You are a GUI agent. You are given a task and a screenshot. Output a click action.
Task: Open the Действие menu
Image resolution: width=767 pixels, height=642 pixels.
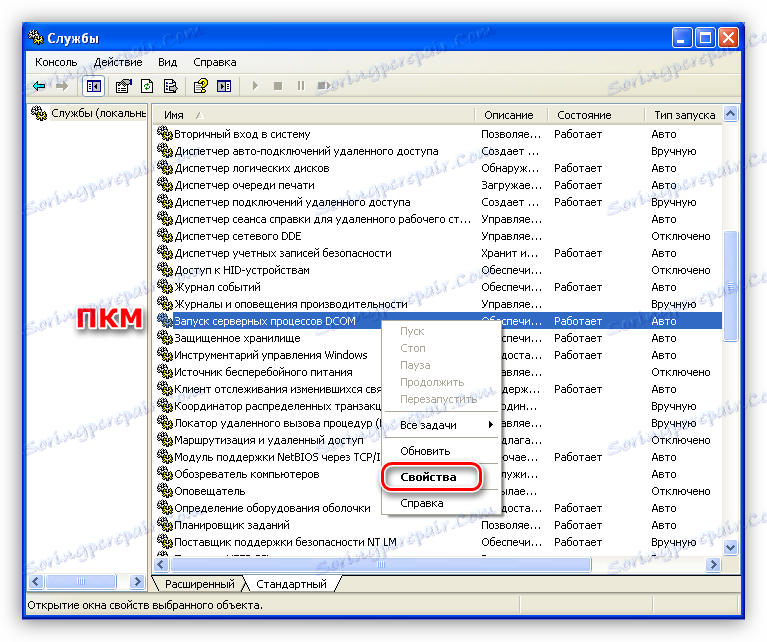tap(117, 62)
